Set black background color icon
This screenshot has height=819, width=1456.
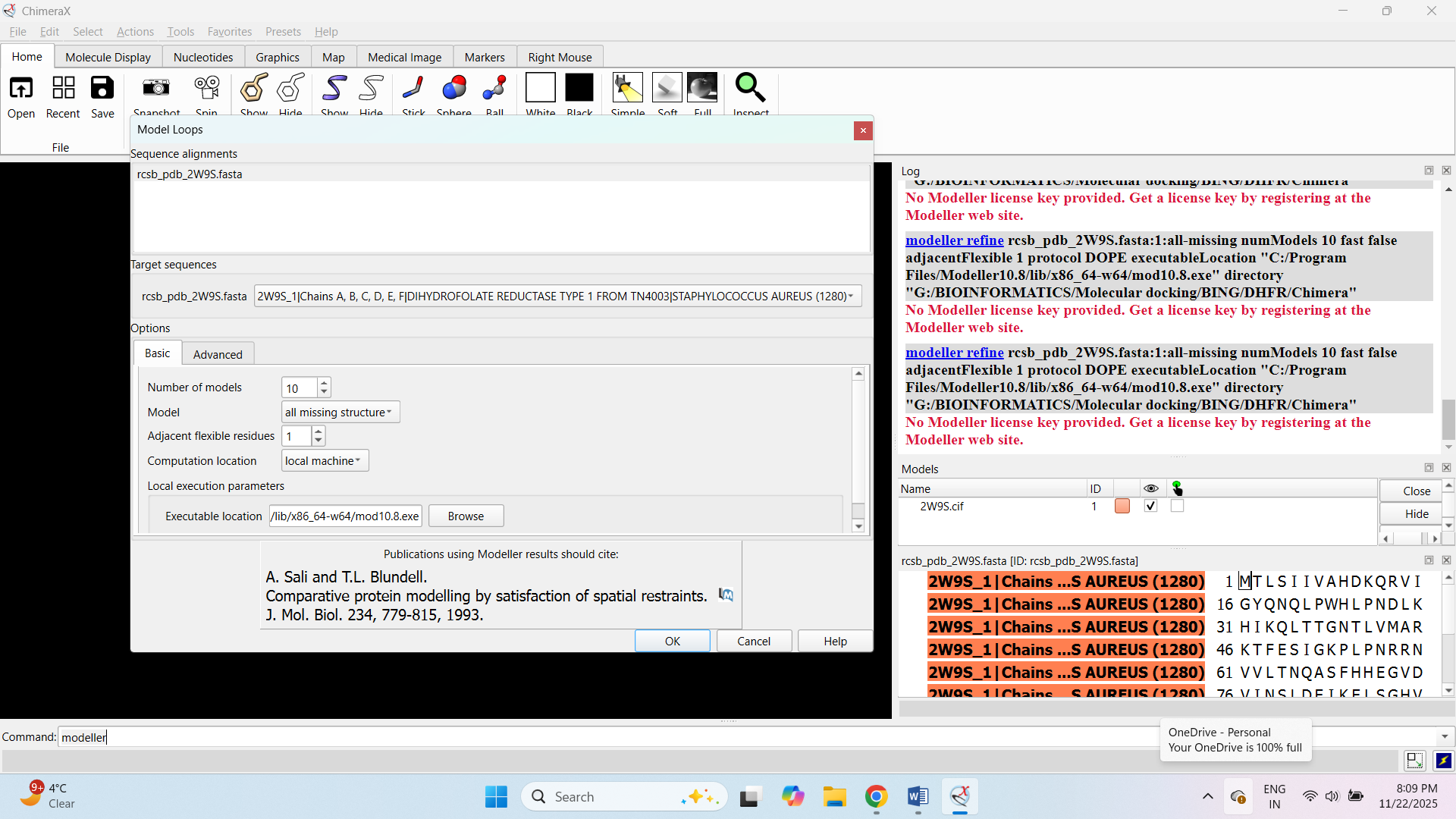click(579, 88)
